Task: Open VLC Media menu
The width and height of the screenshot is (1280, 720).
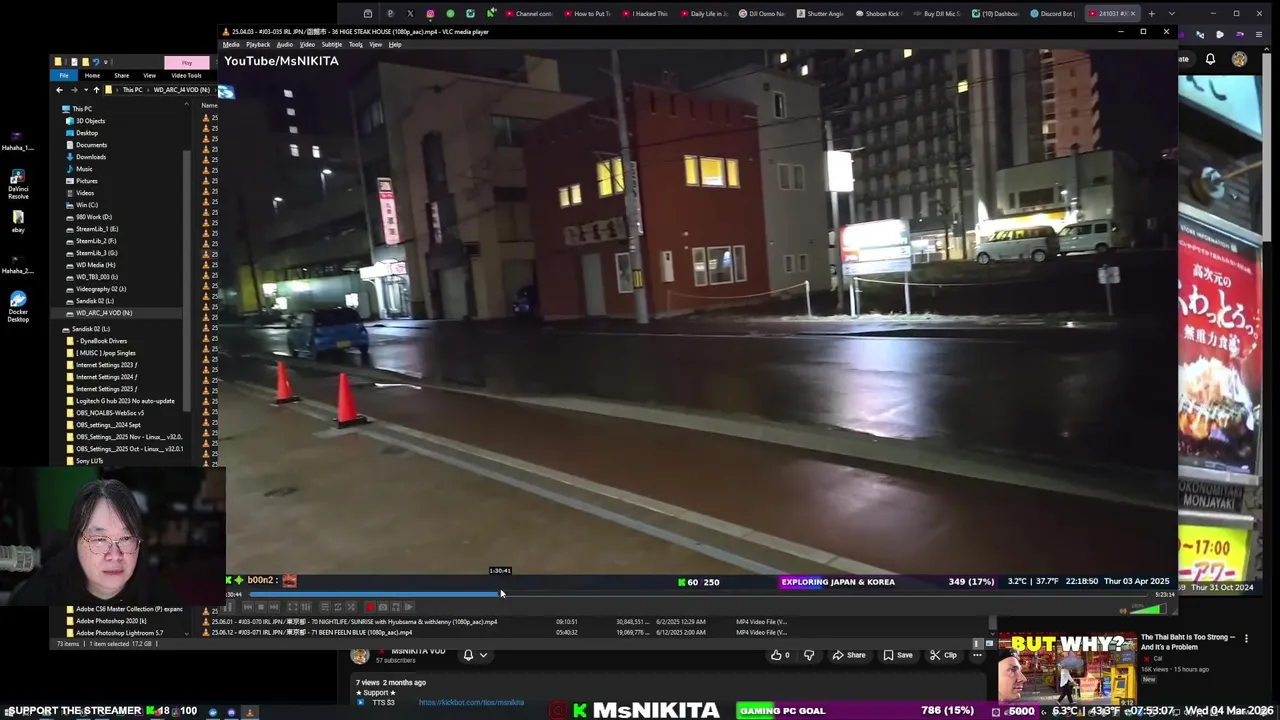Action: [x=231, y=44]
